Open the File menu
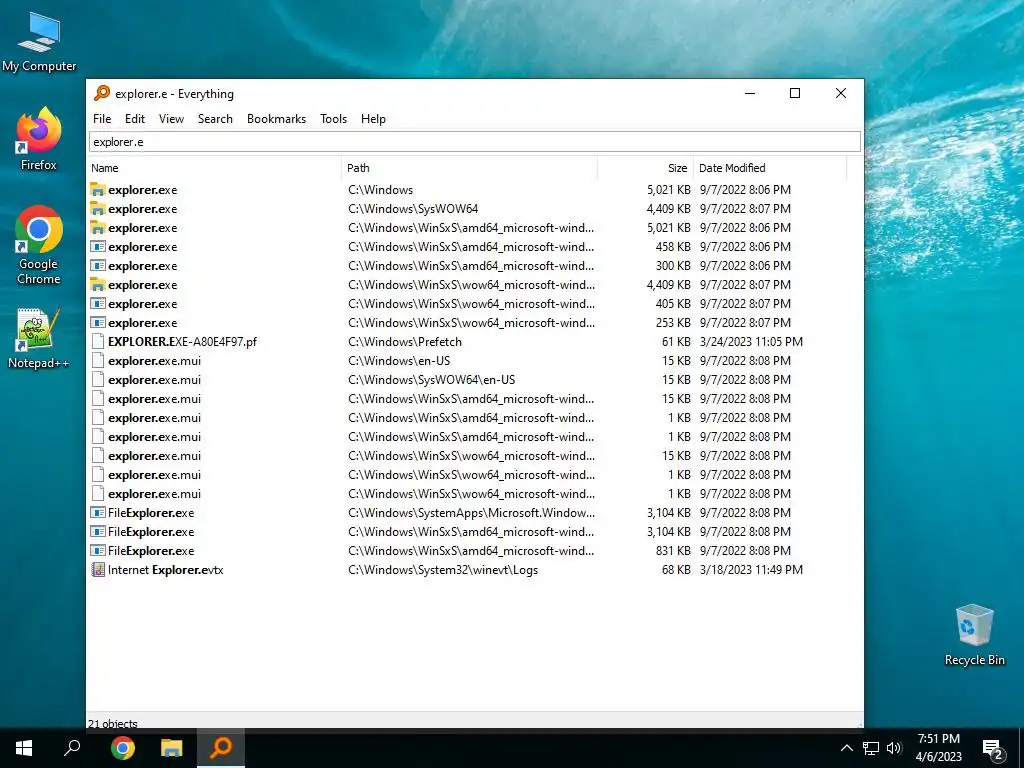The width and height of the screenshot is (1024, 768). pos(102,119)
